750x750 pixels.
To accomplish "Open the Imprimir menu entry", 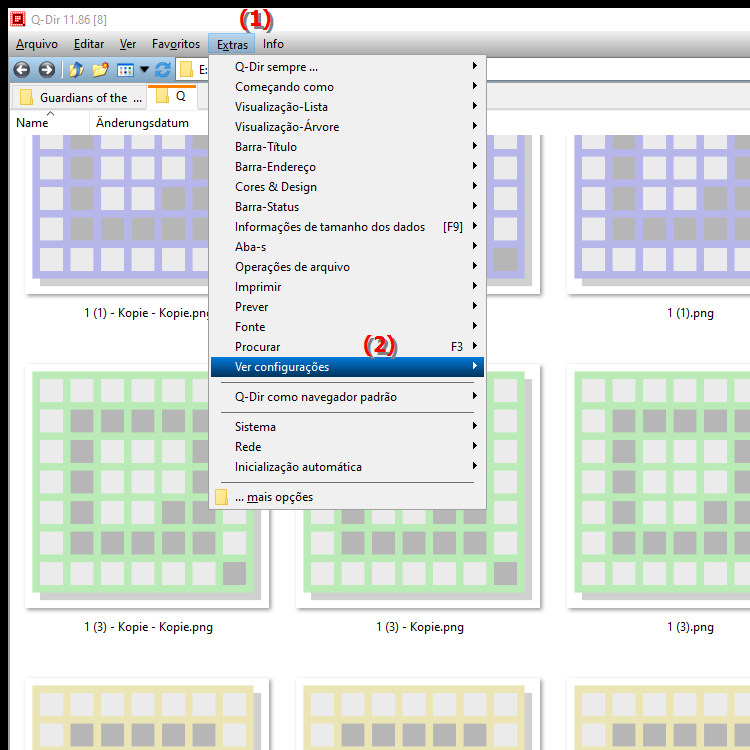I will pyautogui.click(x=347, y=287).
